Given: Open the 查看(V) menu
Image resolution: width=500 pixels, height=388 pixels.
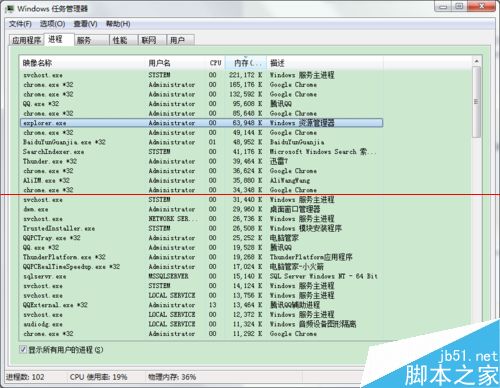Looking at the screenshot, I should (85, 24).
